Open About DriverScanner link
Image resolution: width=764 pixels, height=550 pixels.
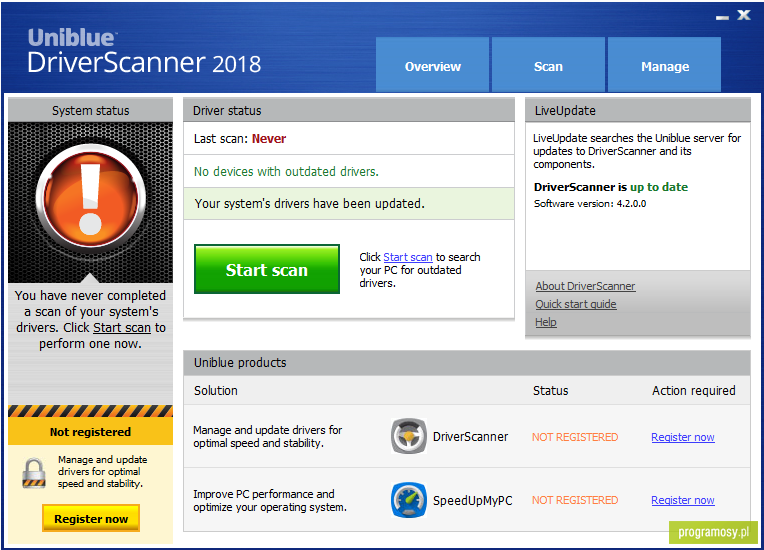click(x=585, y=286)
